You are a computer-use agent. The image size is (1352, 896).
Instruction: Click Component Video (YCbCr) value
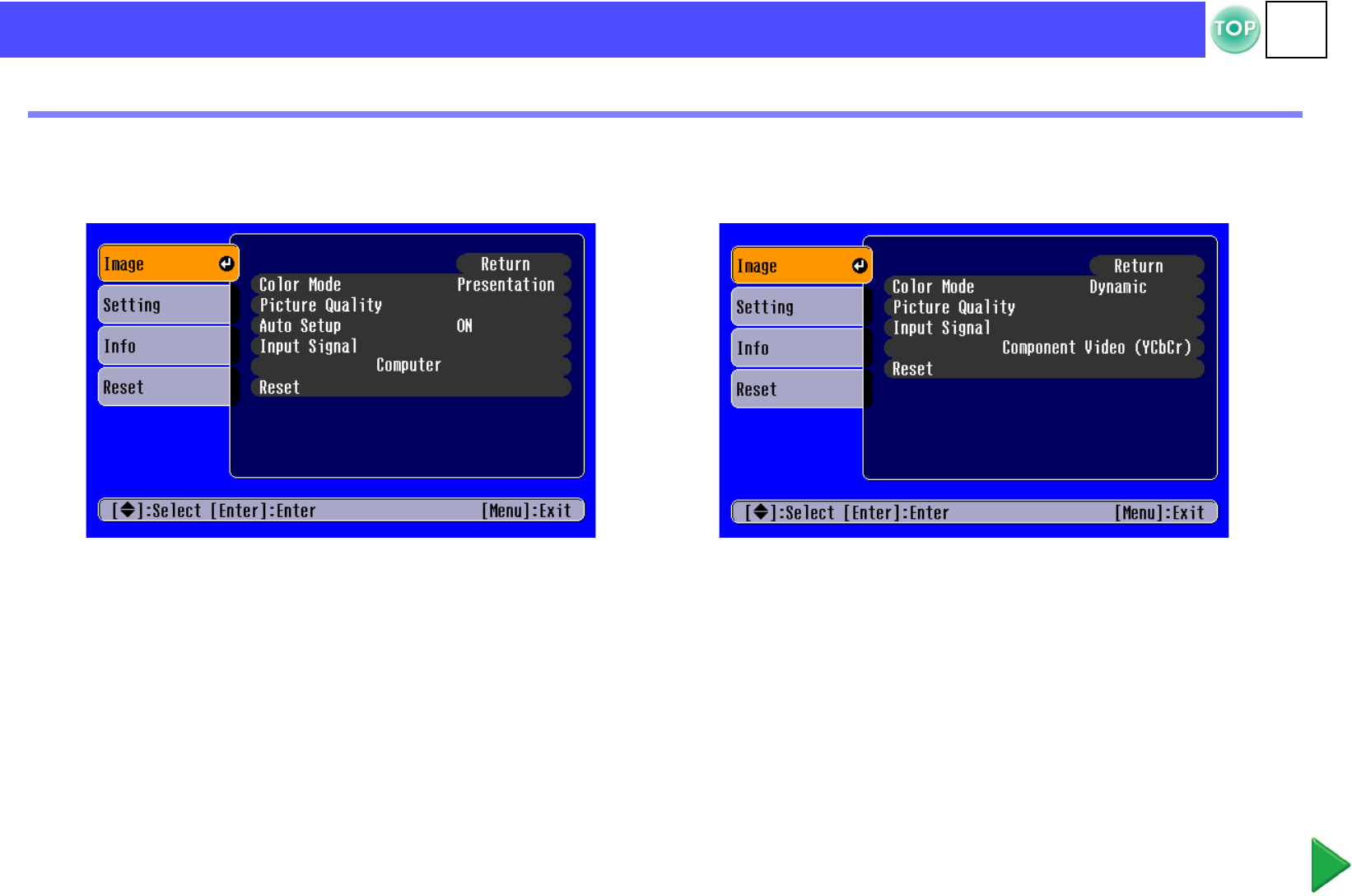pos(1097,348)
